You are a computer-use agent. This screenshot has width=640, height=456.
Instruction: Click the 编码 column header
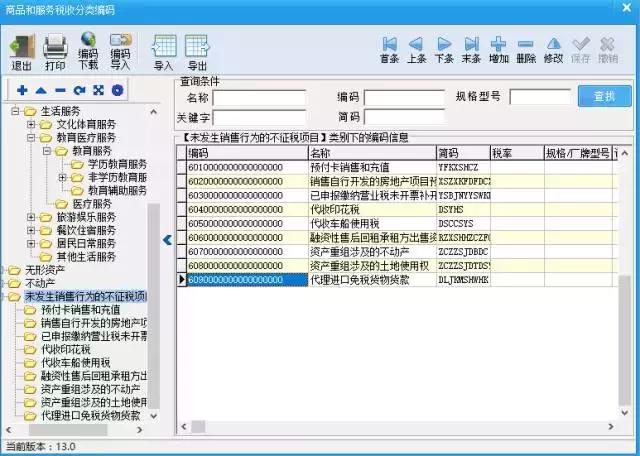(x=247, y=153)
